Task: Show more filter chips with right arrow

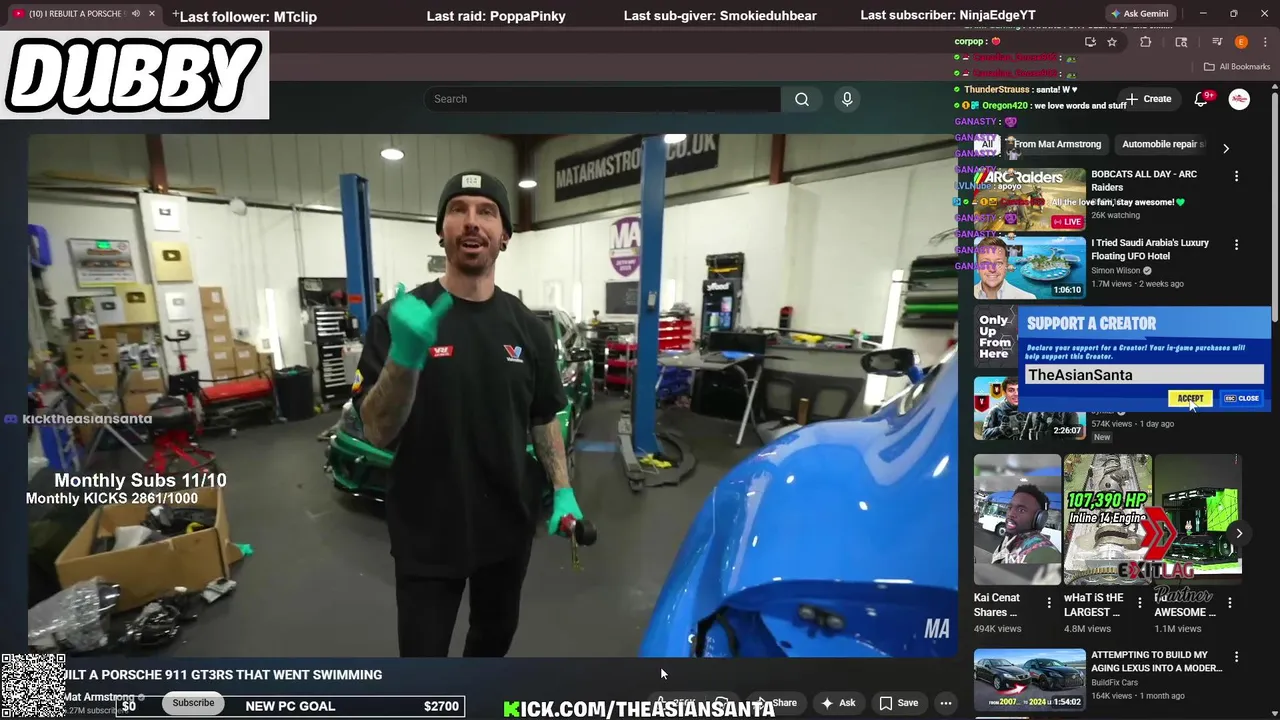Action: pos(1226,148)
